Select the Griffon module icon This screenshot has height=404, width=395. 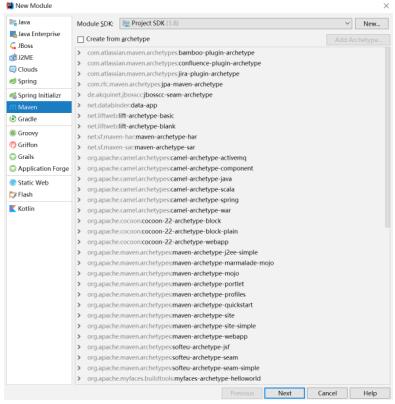[x=13, y=145]
